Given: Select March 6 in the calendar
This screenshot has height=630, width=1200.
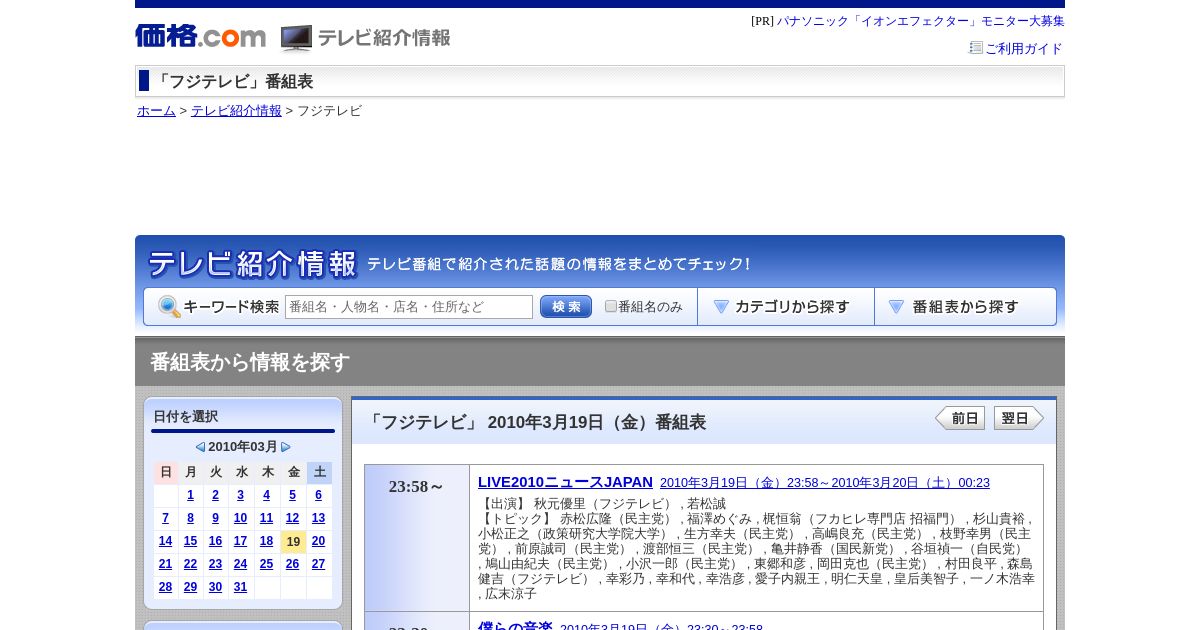Looking at the screenshot, I should tap(318, 495).
